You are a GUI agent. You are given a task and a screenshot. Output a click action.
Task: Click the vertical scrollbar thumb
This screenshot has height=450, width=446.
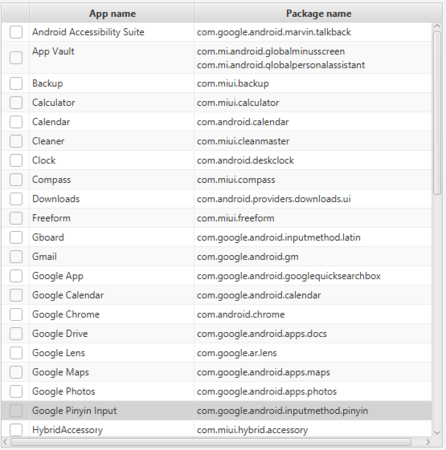[437, 113]
